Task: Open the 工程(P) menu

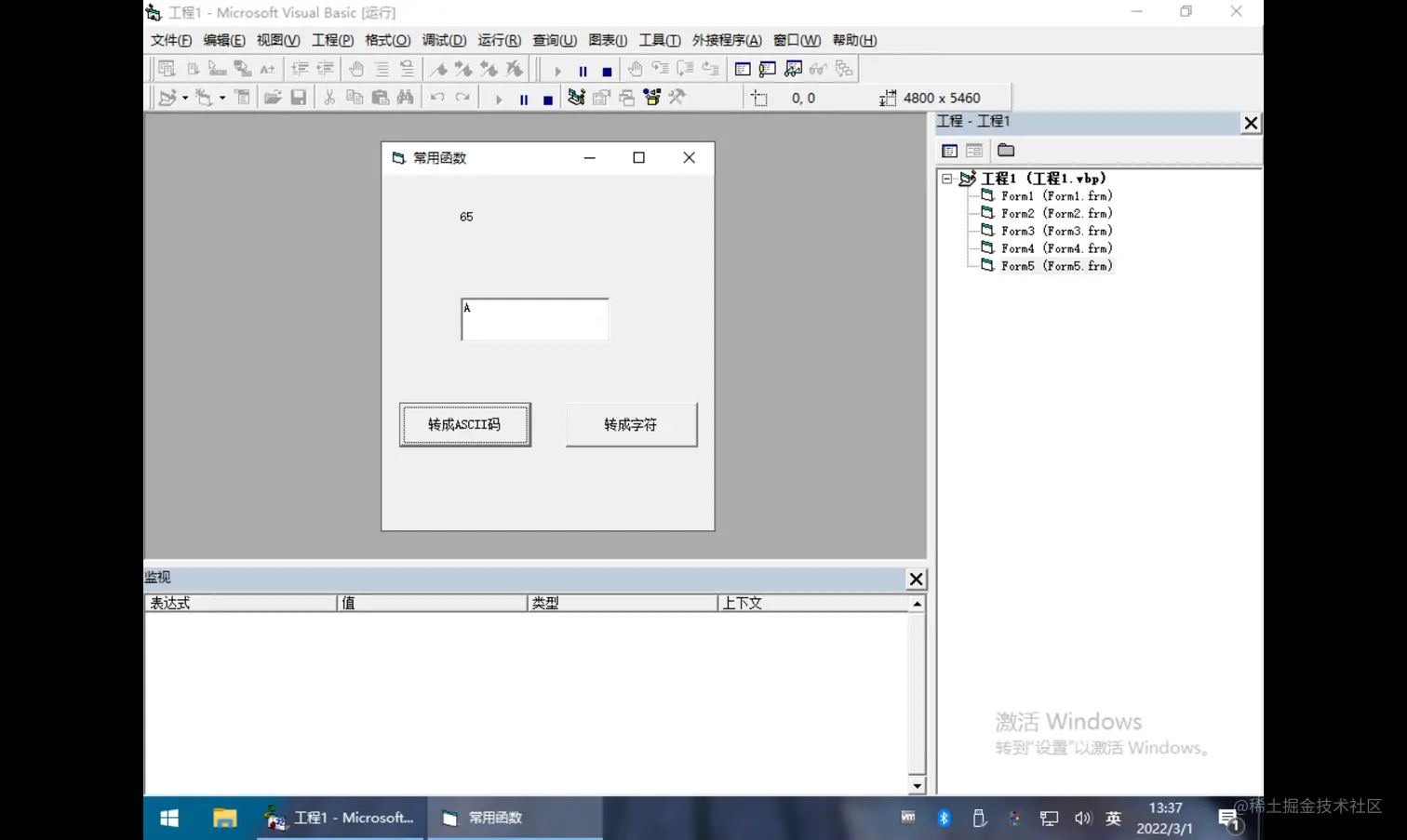Action: [x=332, y=40]
